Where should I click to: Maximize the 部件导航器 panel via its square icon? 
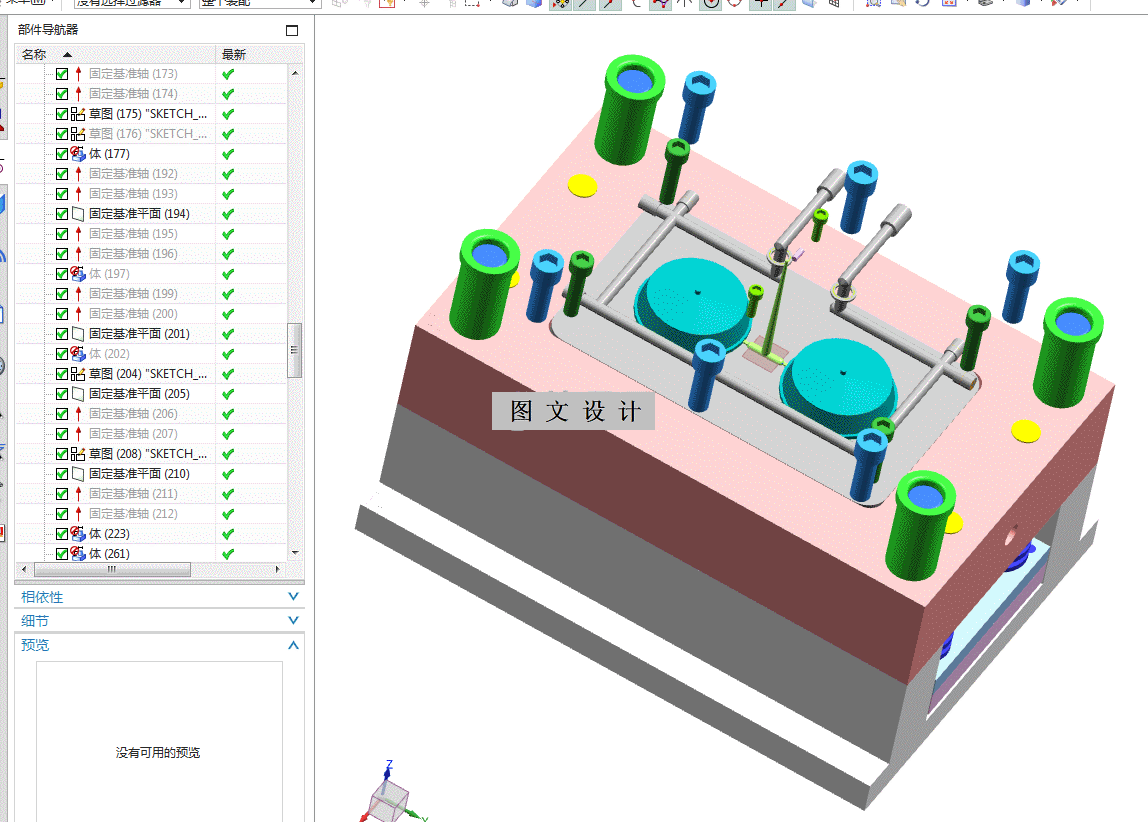291,30
